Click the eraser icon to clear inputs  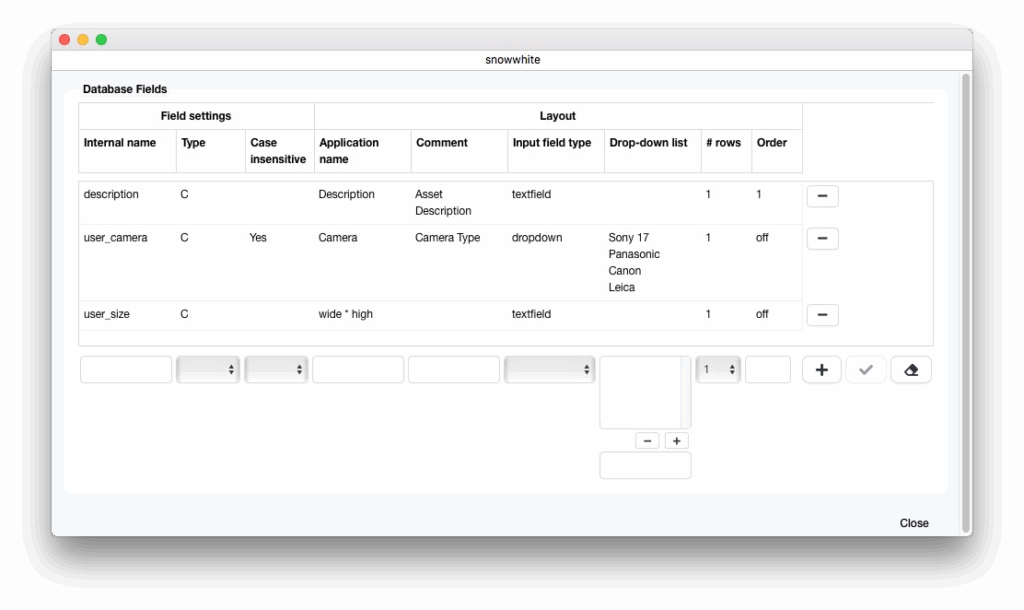[910, 370]
